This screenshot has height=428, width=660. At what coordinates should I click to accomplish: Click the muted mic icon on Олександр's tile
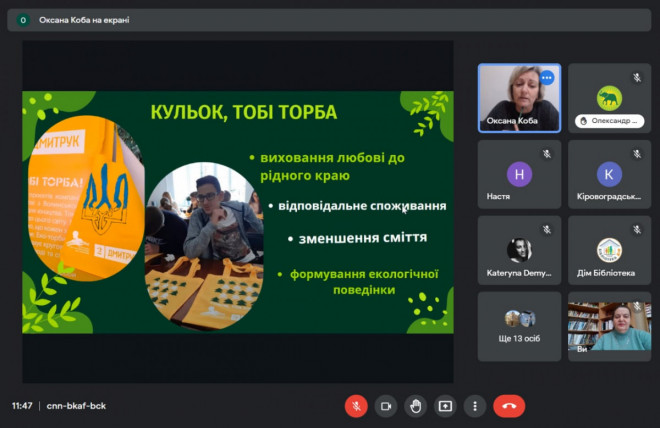tap(636, 78)
